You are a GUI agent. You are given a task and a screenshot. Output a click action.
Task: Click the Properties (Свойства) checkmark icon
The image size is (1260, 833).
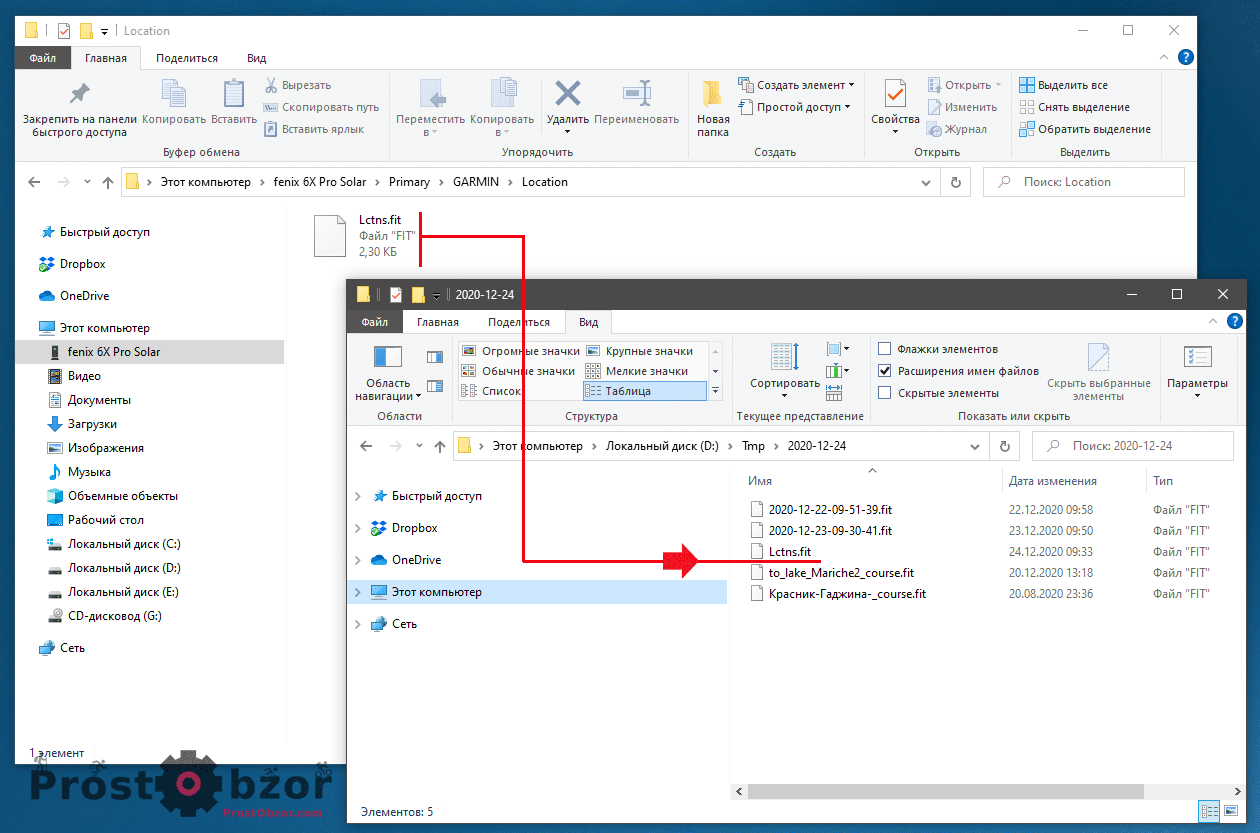tap(895, 96)
